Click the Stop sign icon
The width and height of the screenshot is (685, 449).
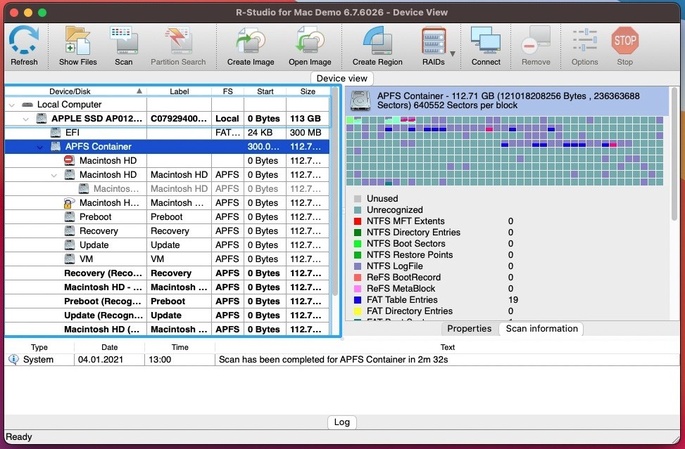[x=625, y=40]
